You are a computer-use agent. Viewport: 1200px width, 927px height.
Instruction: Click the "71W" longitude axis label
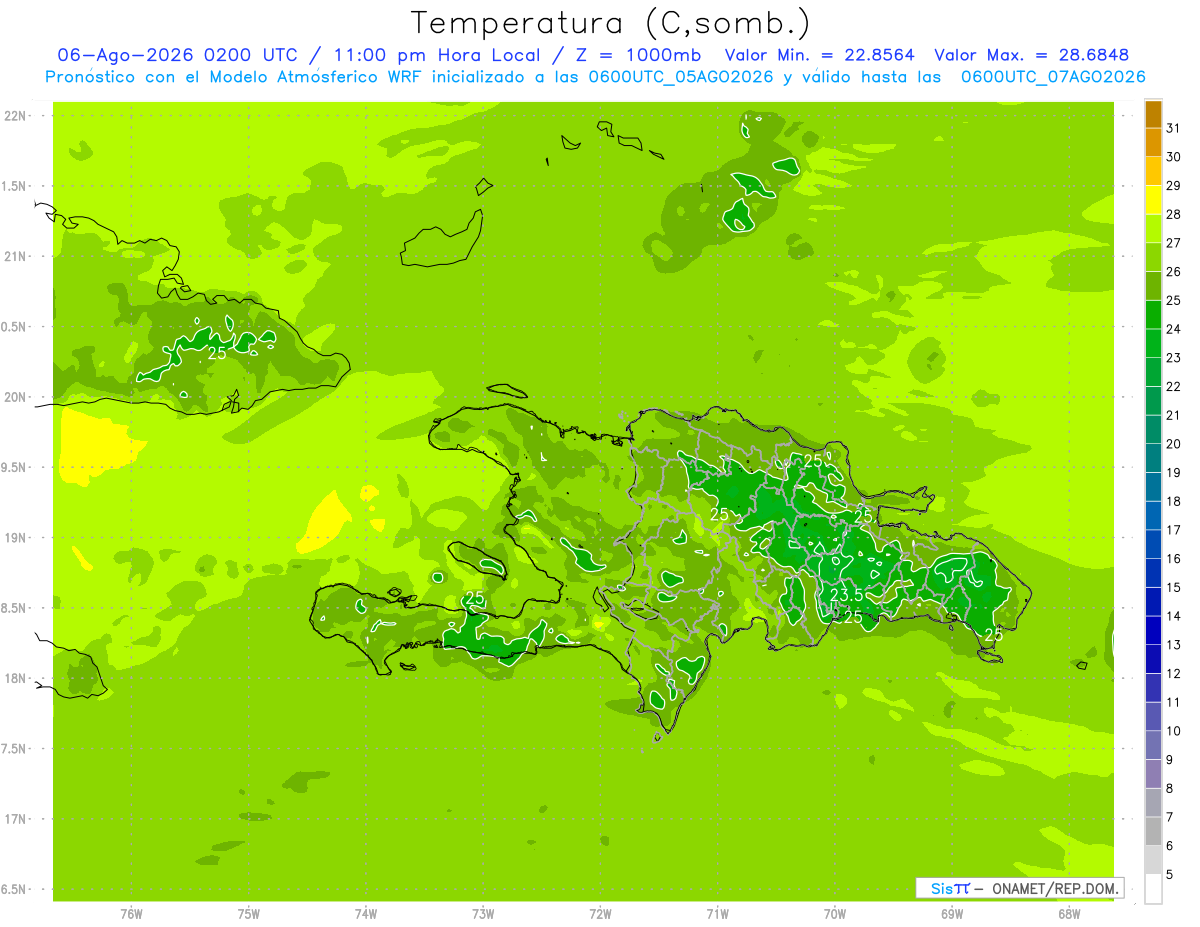click(717, 914)
